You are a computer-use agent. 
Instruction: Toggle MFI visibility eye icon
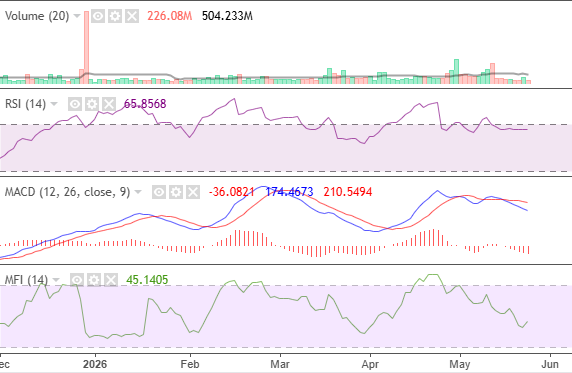pyautogui.click(x=77, y=280)
